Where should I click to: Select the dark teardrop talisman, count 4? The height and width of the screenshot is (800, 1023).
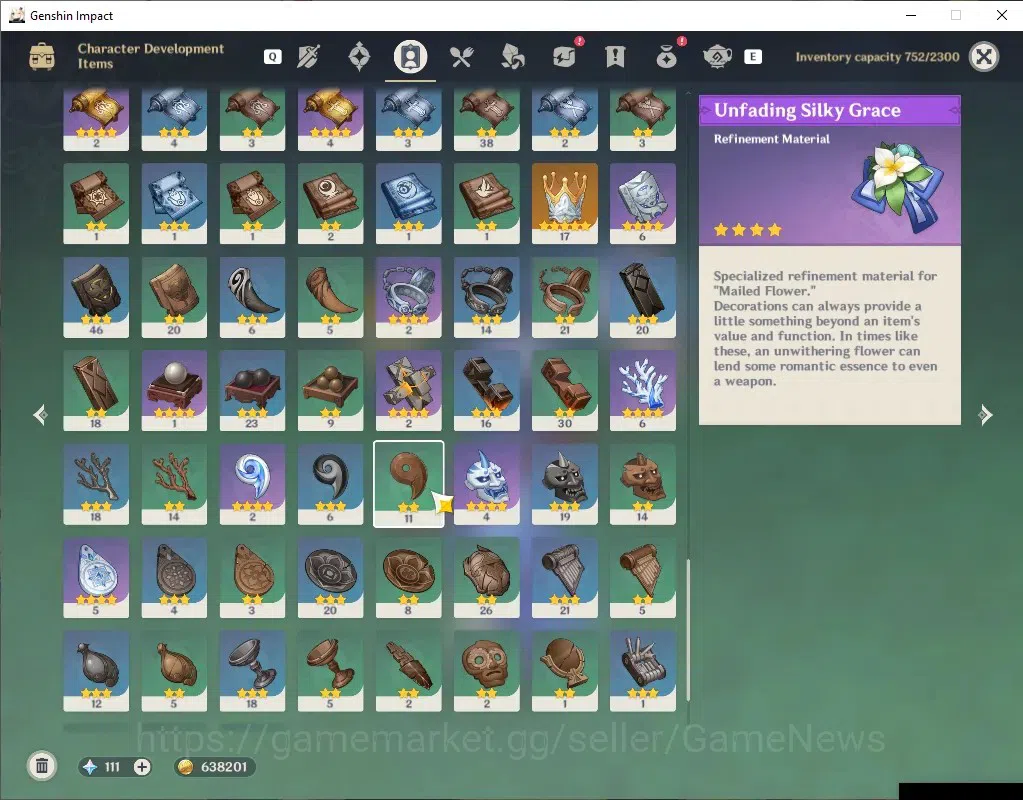[174, 577]
